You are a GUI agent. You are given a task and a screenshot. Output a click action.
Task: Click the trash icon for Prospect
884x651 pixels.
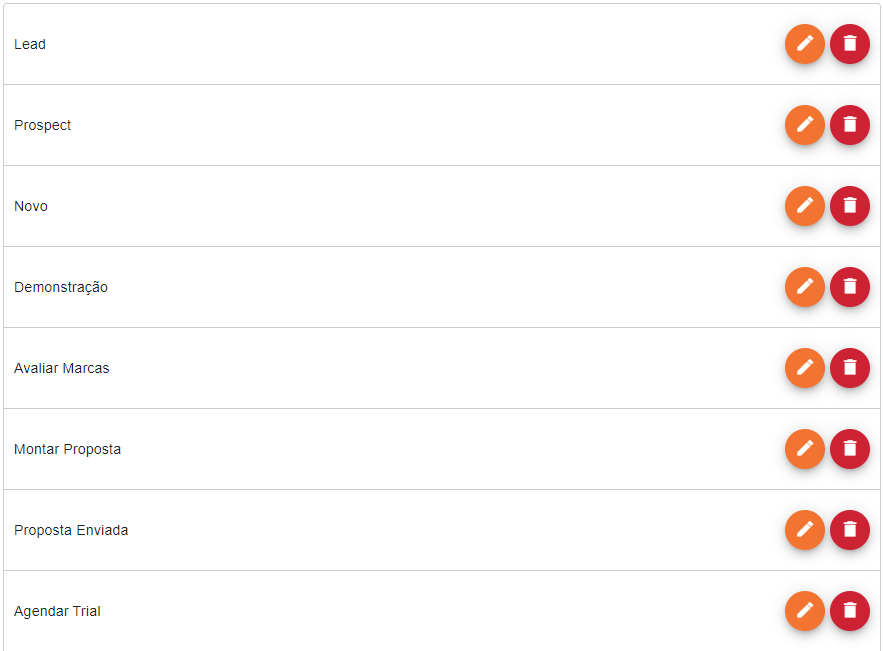(850, 125)
